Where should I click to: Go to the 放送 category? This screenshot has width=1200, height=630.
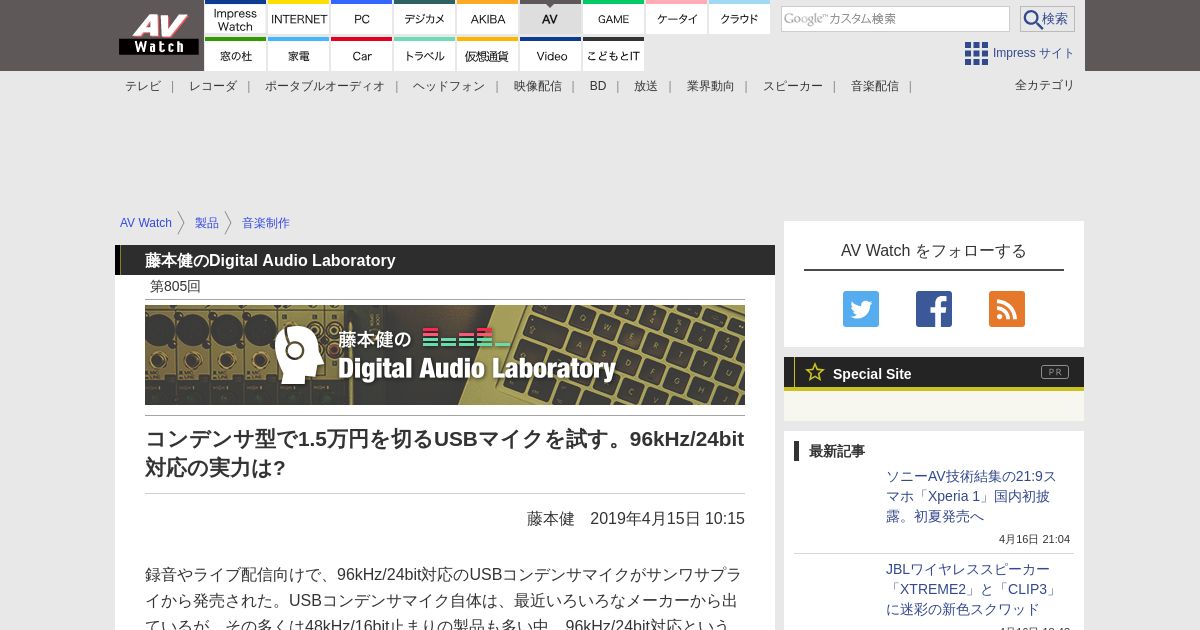pos(646,86)
